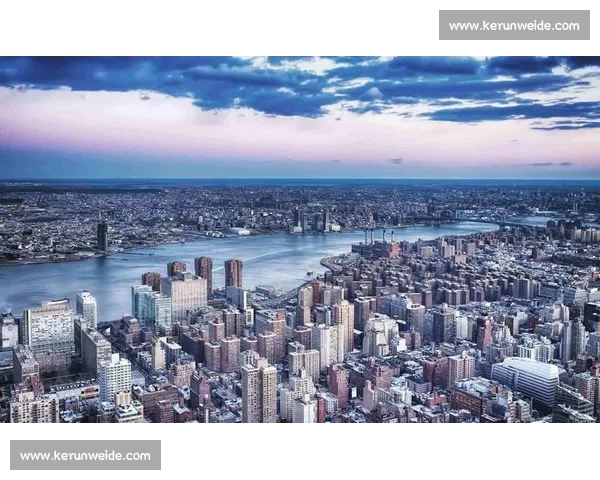This screenshot has height=480, width=600.
Task: Select the pink horizon band of sky
Action: coord(300,138)
